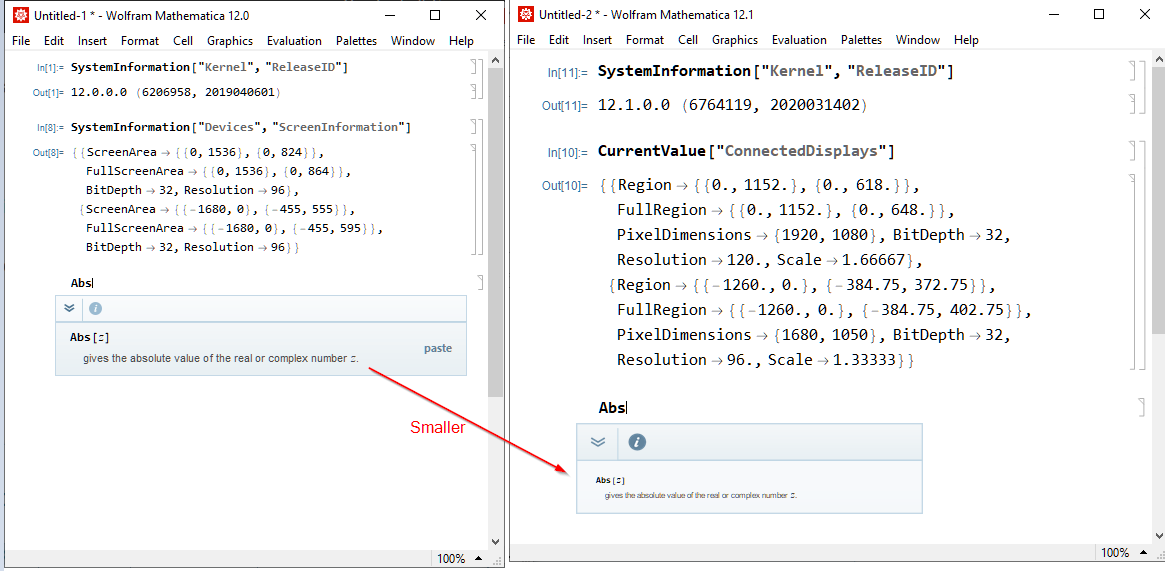1165x571 pixels.
Task: Select Abs input cell bracket in 12.0 window
Action: coord(480,282)
